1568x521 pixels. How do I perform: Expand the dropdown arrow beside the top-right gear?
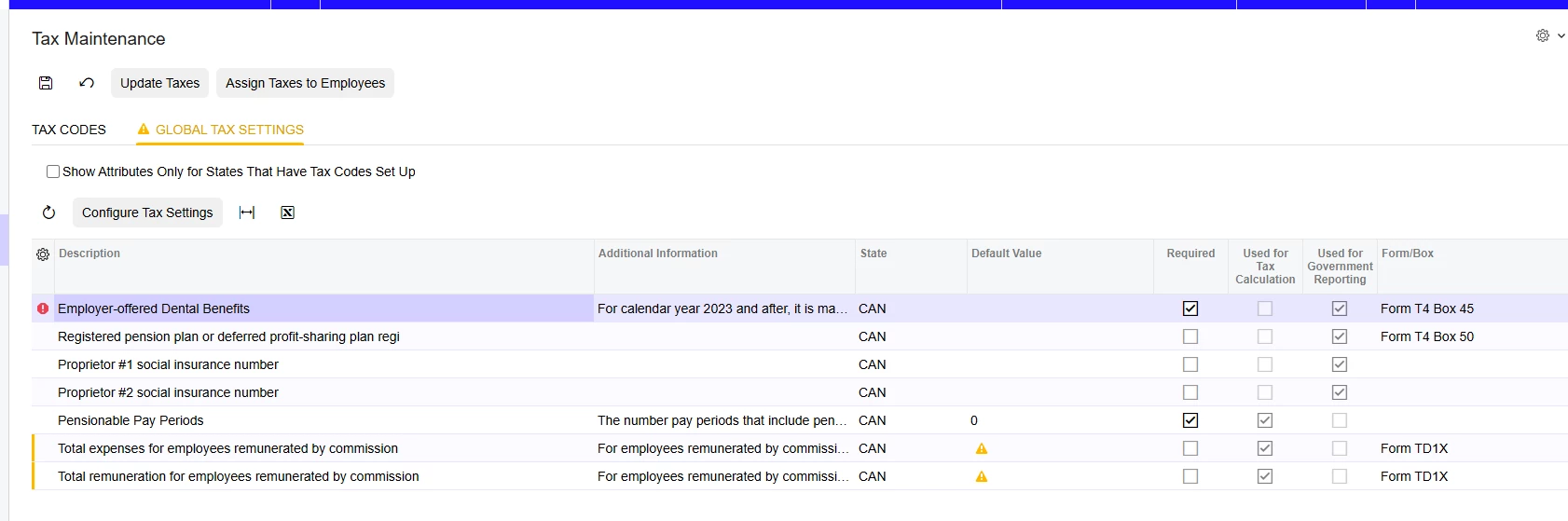(1561, 35)
